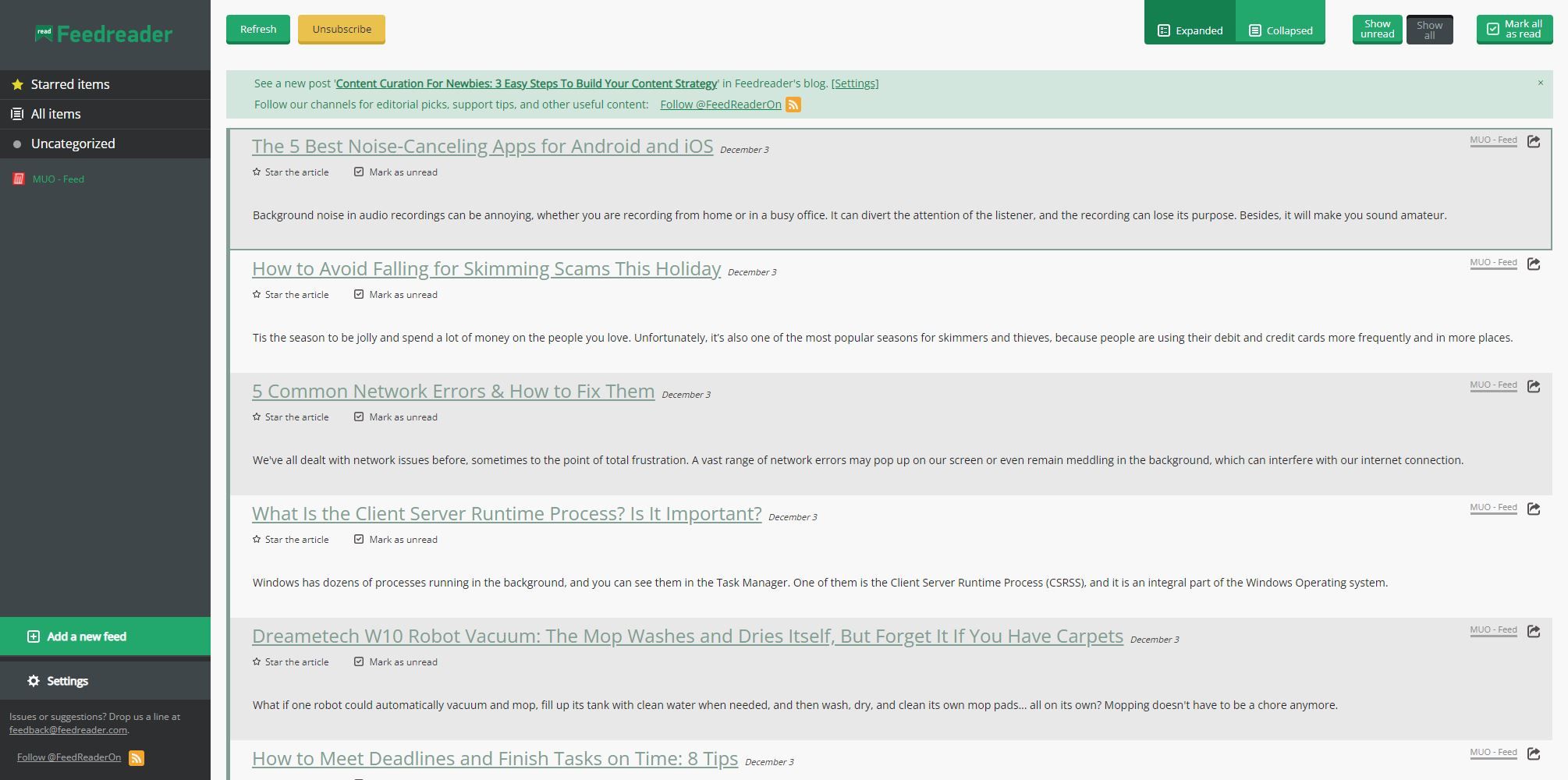
Task: Mark Skimming Scams article as unread
Action: pos(396,295)
